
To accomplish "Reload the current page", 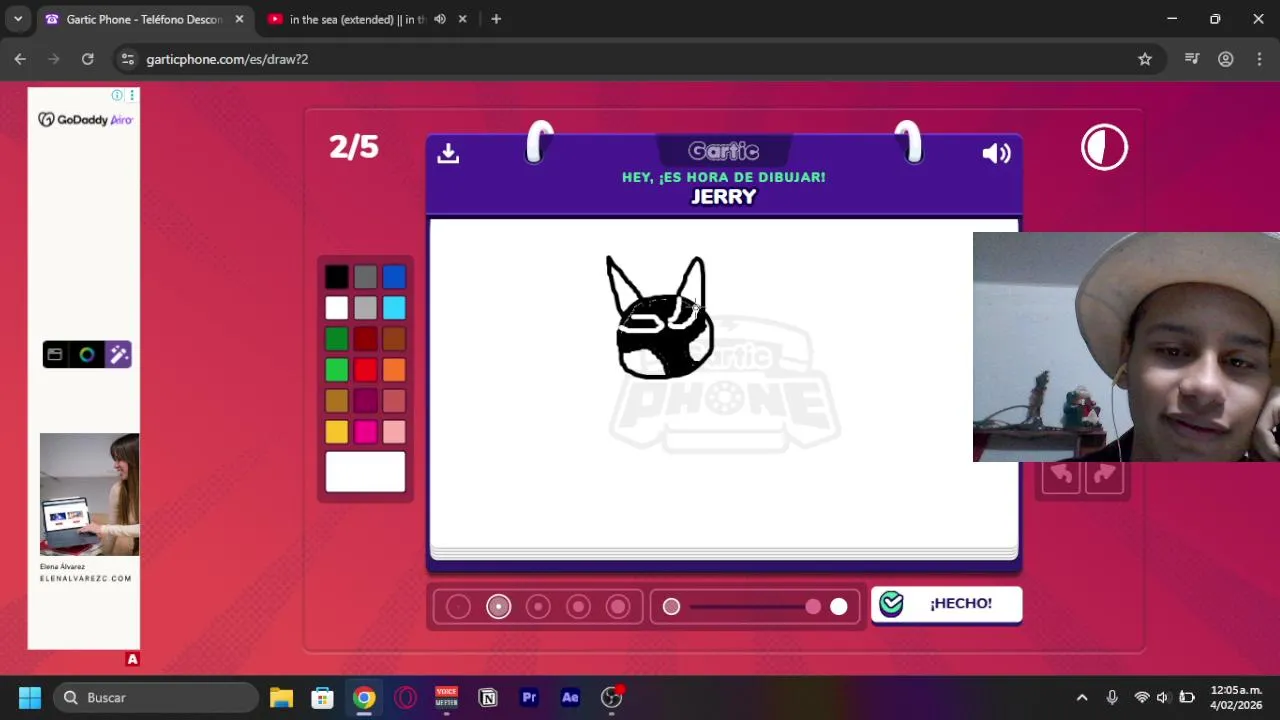I will click(x=88, y=59).
